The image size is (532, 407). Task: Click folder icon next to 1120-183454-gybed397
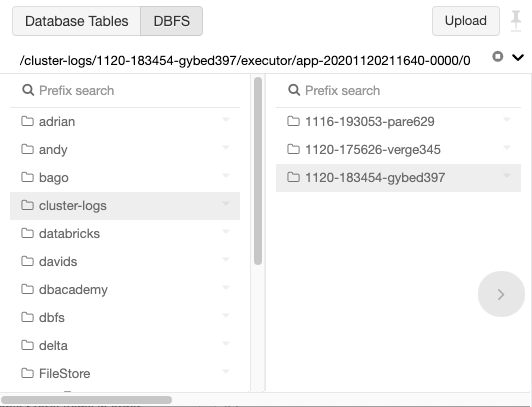(x=293, y=177)
